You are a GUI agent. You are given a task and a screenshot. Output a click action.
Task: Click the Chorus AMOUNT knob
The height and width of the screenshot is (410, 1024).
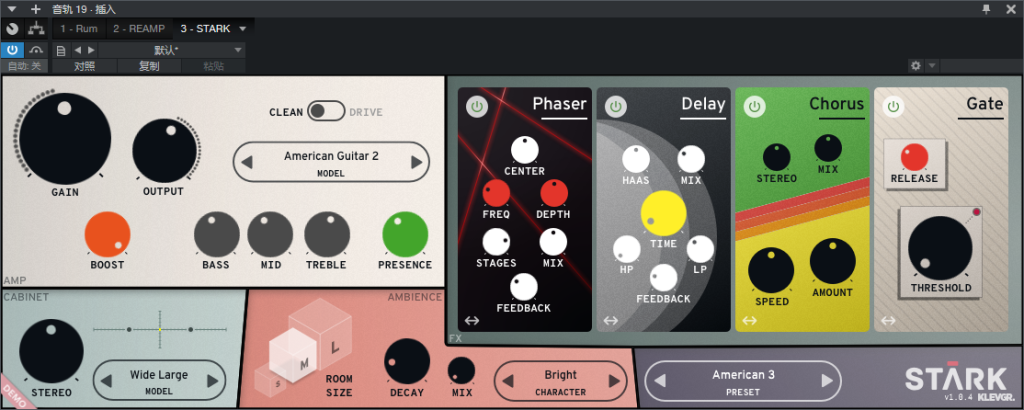833,261
